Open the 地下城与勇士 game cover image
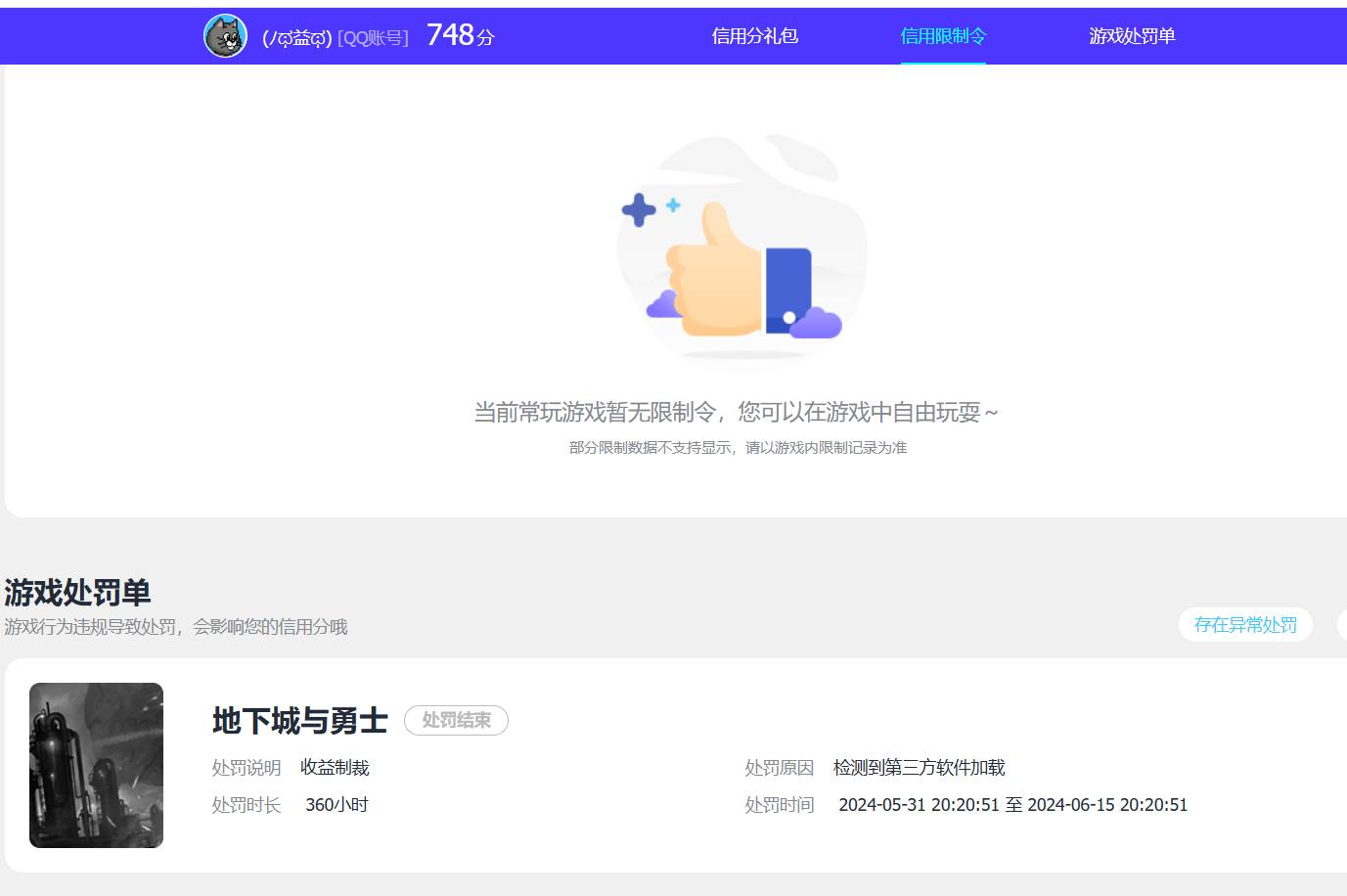 [96, 765]
